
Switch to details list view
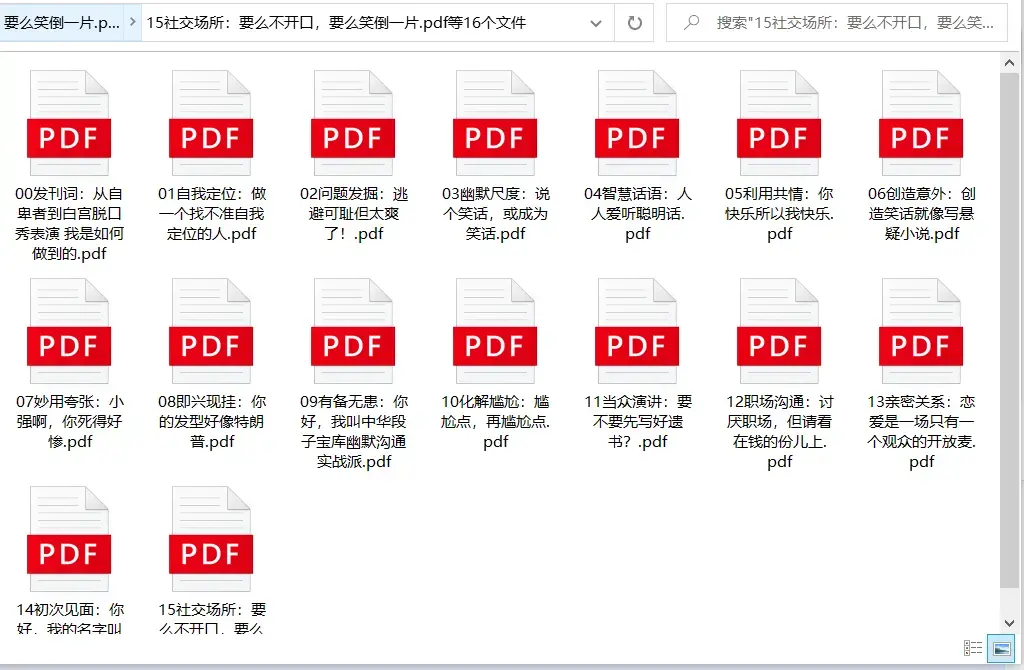point(971,647)
